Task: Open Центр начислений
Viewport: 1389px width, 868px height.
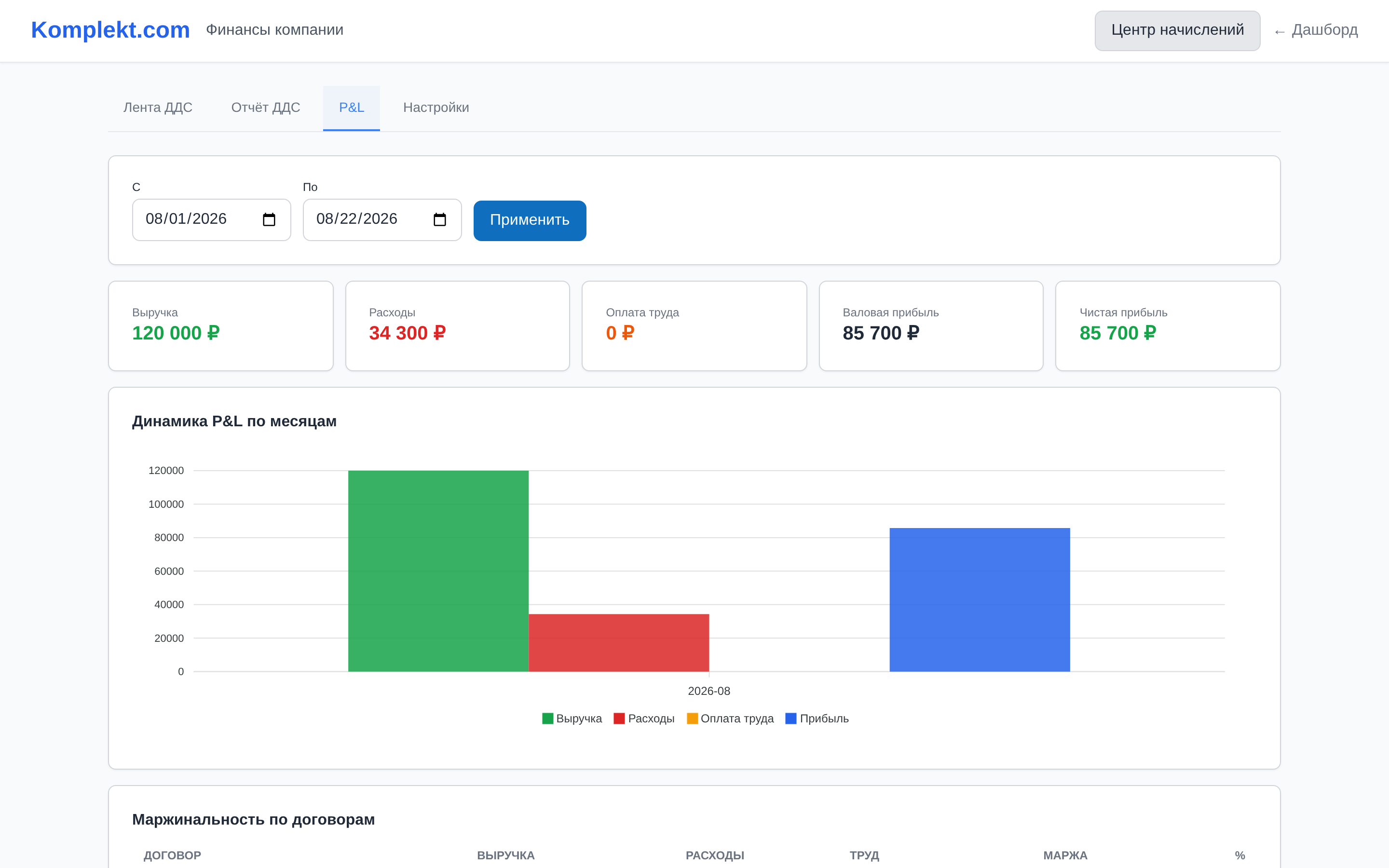Action: pyautogui.click(x=1177, y=30)
